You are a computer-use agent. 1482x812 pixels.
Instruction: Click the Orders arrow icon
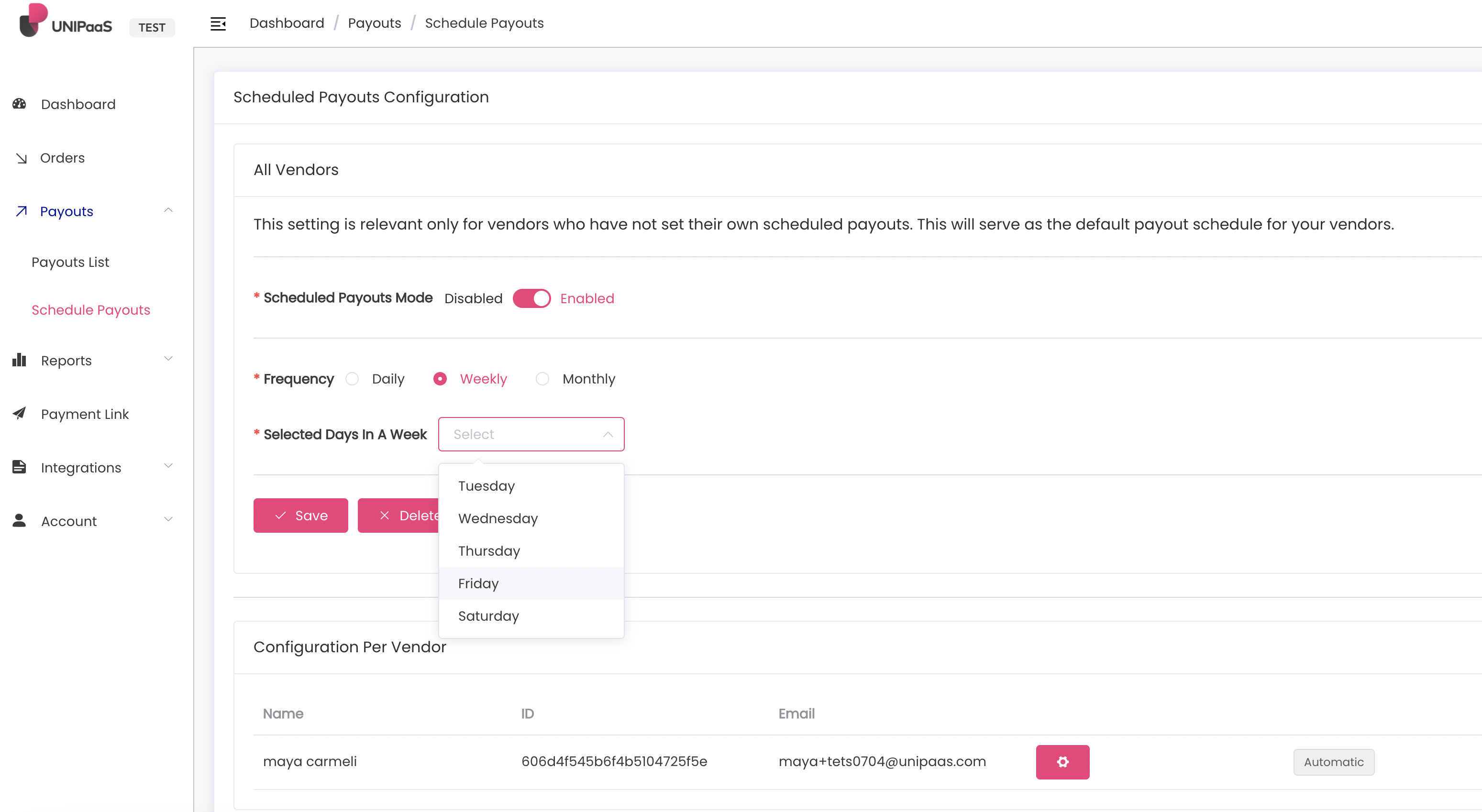click(x=21, y=158)
